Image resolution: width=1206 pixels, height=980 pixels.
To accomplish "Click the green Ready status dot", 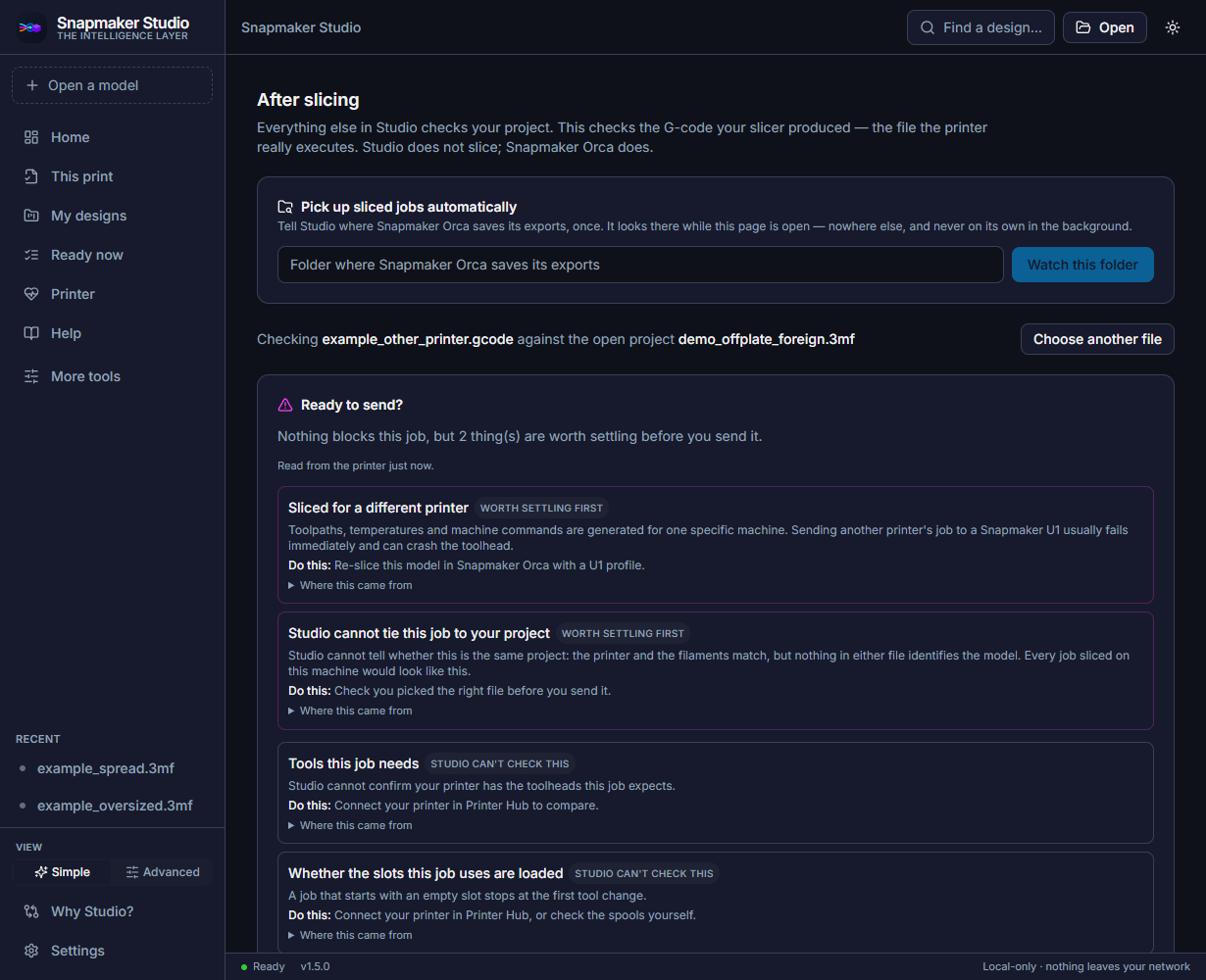I will [244, 967].
